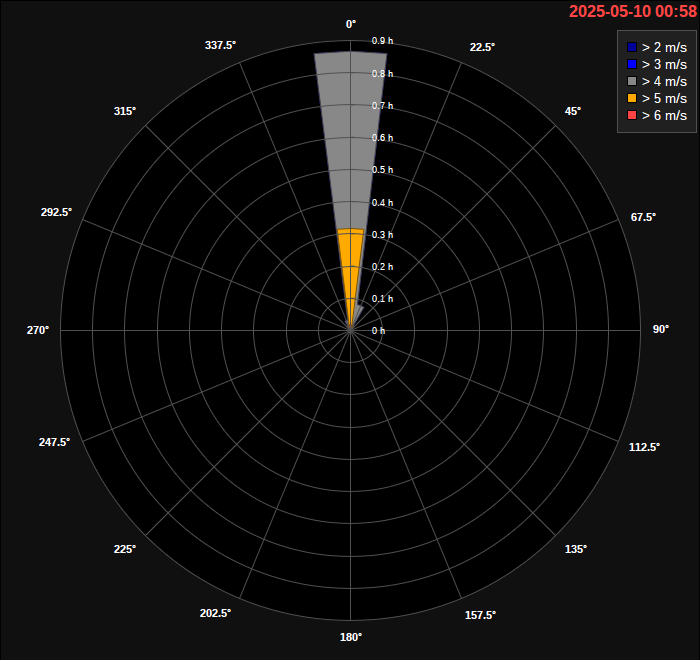Click the 90° direction label

click(661, 329)
